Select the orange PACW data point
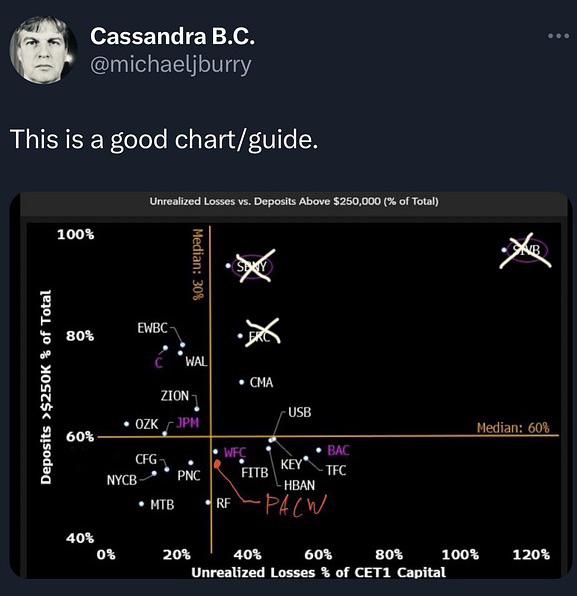This screenshot has height=596, width=577. coord(217,464)
